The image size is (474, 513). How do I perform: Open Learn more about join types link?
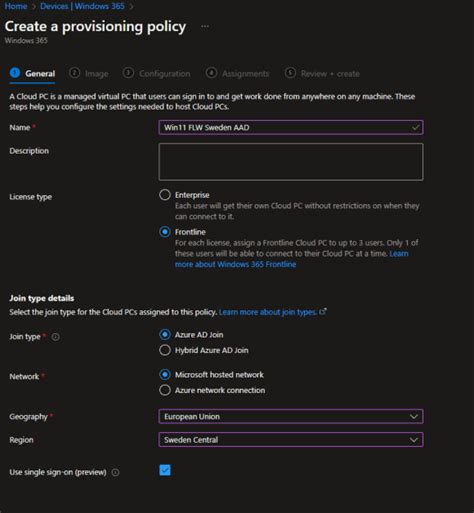click(268, 312)
